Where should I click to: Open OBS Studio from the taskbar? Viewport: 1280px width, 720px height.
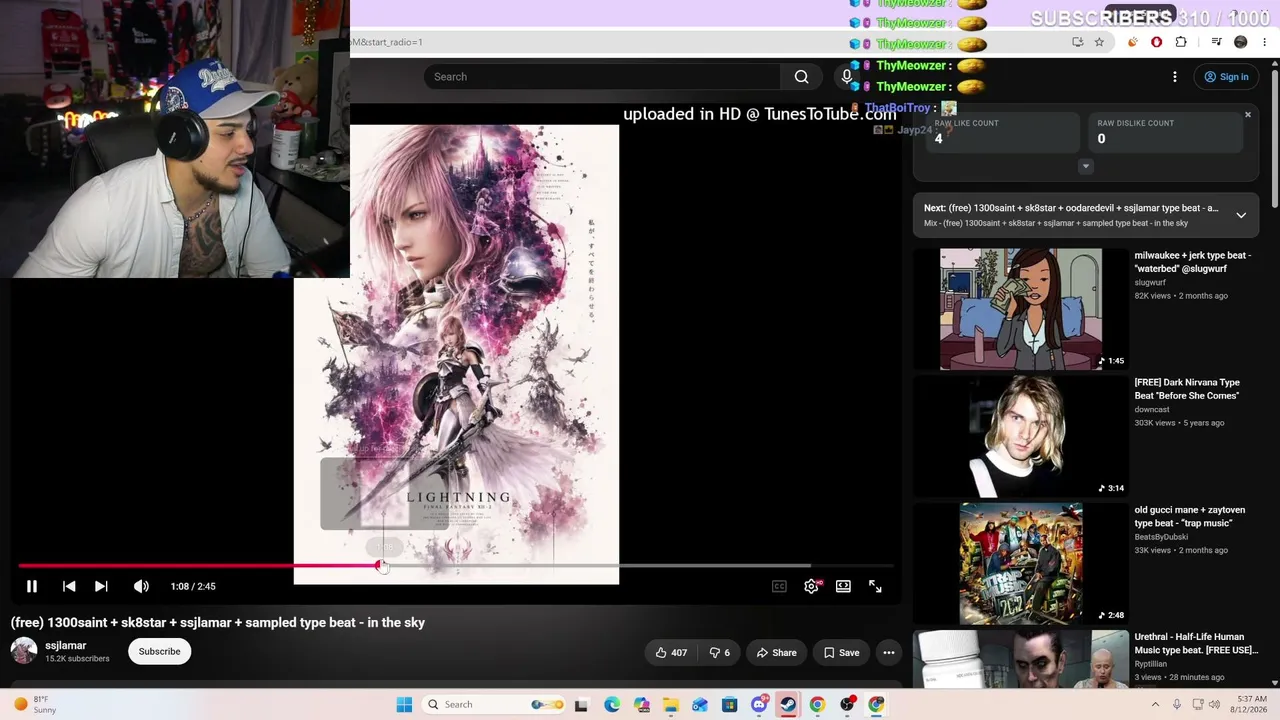847,705
